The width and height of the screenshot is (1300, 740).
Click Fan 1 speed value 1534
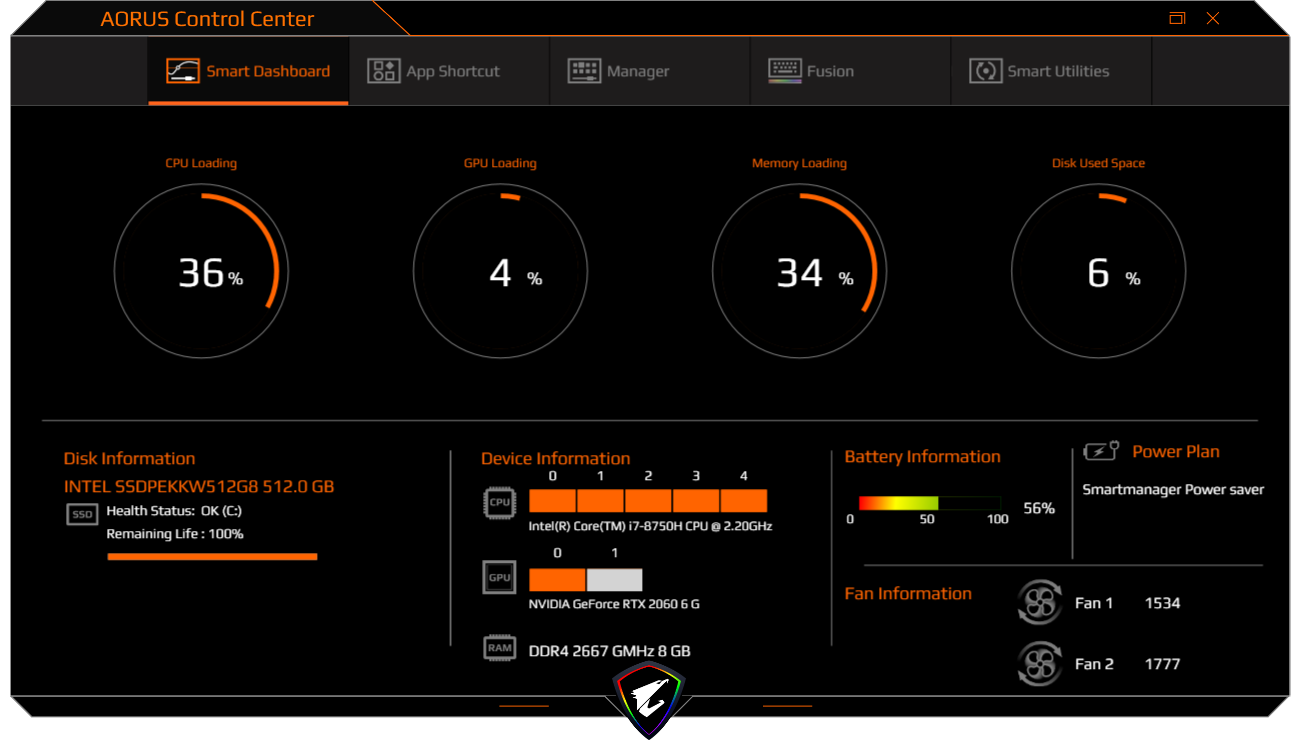pyautogui.click(x=1162, y=603)
